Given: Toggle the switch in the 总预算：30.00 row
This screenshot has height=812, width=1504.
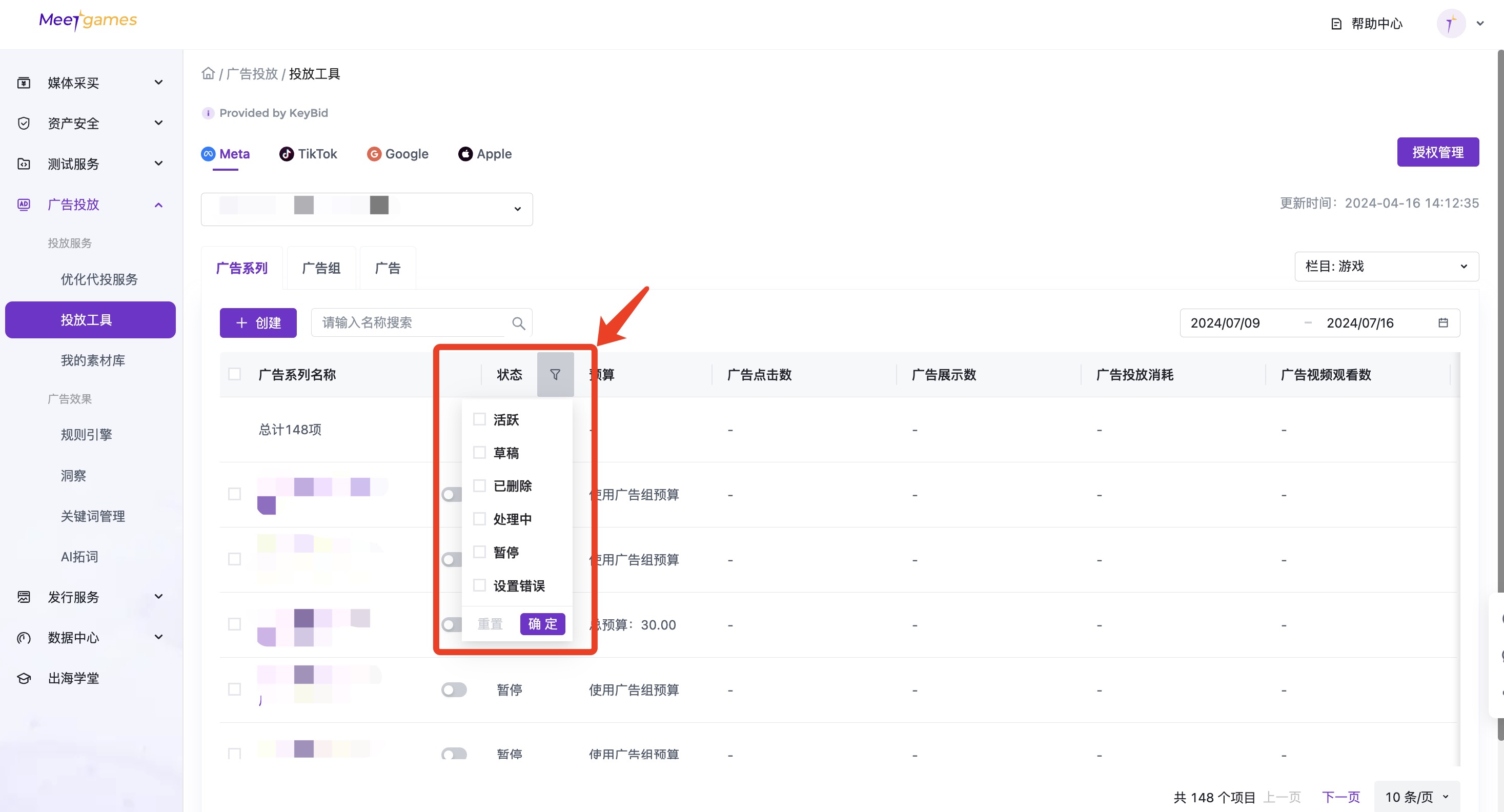Looking at the screenshot, I should pos(451,625).
